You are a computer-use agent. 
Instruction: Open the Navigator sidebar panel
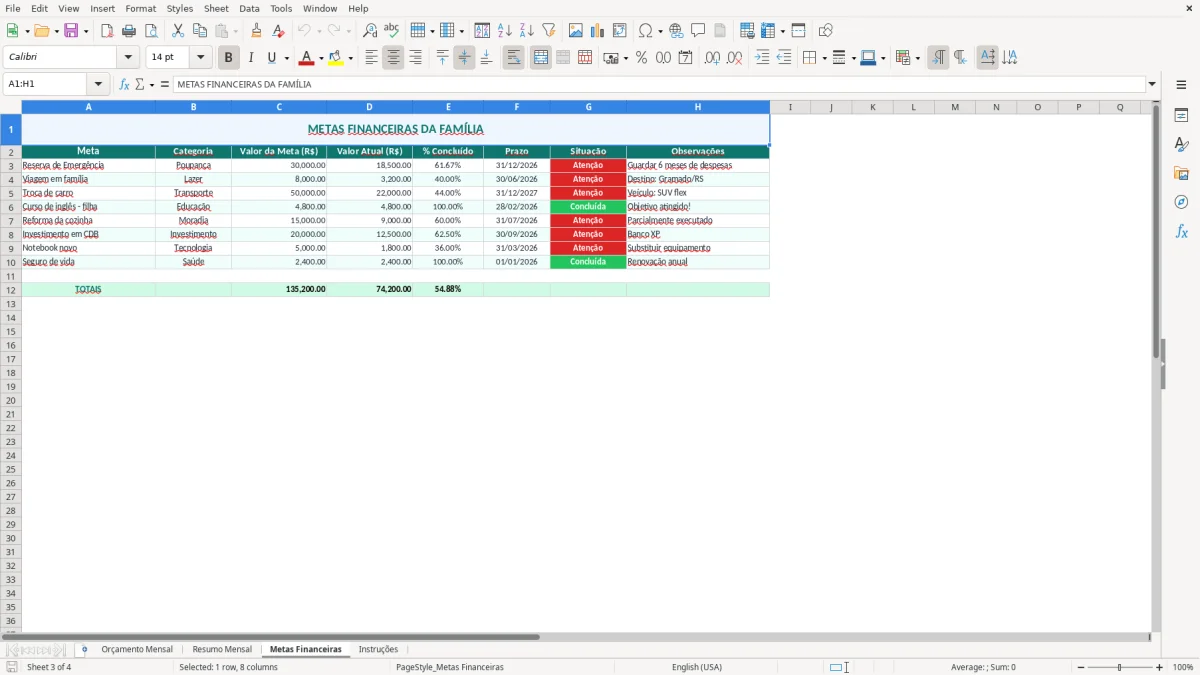pyautogui.click(x=1181, y=202)
